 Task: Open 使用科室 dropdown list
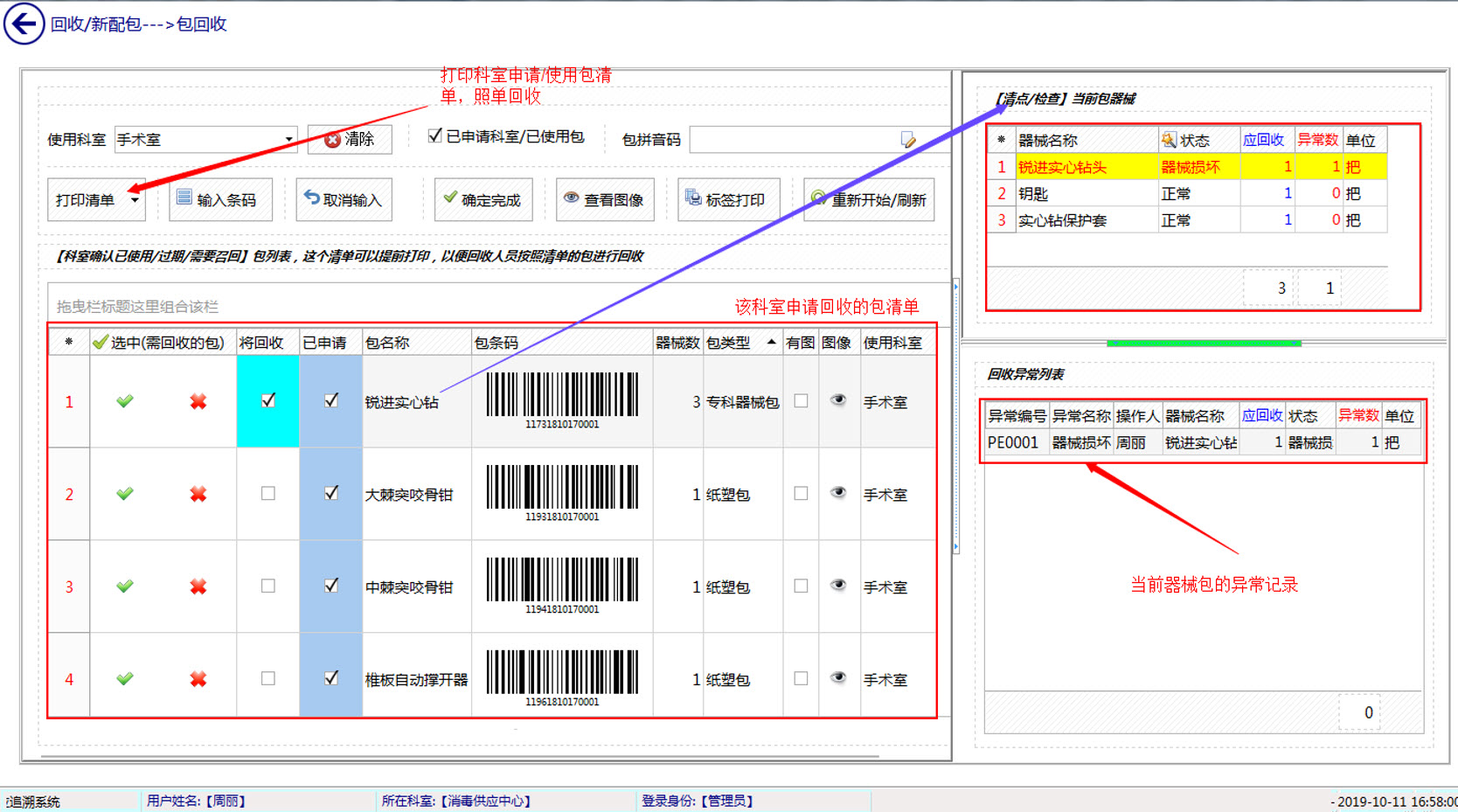click(288, 140)
